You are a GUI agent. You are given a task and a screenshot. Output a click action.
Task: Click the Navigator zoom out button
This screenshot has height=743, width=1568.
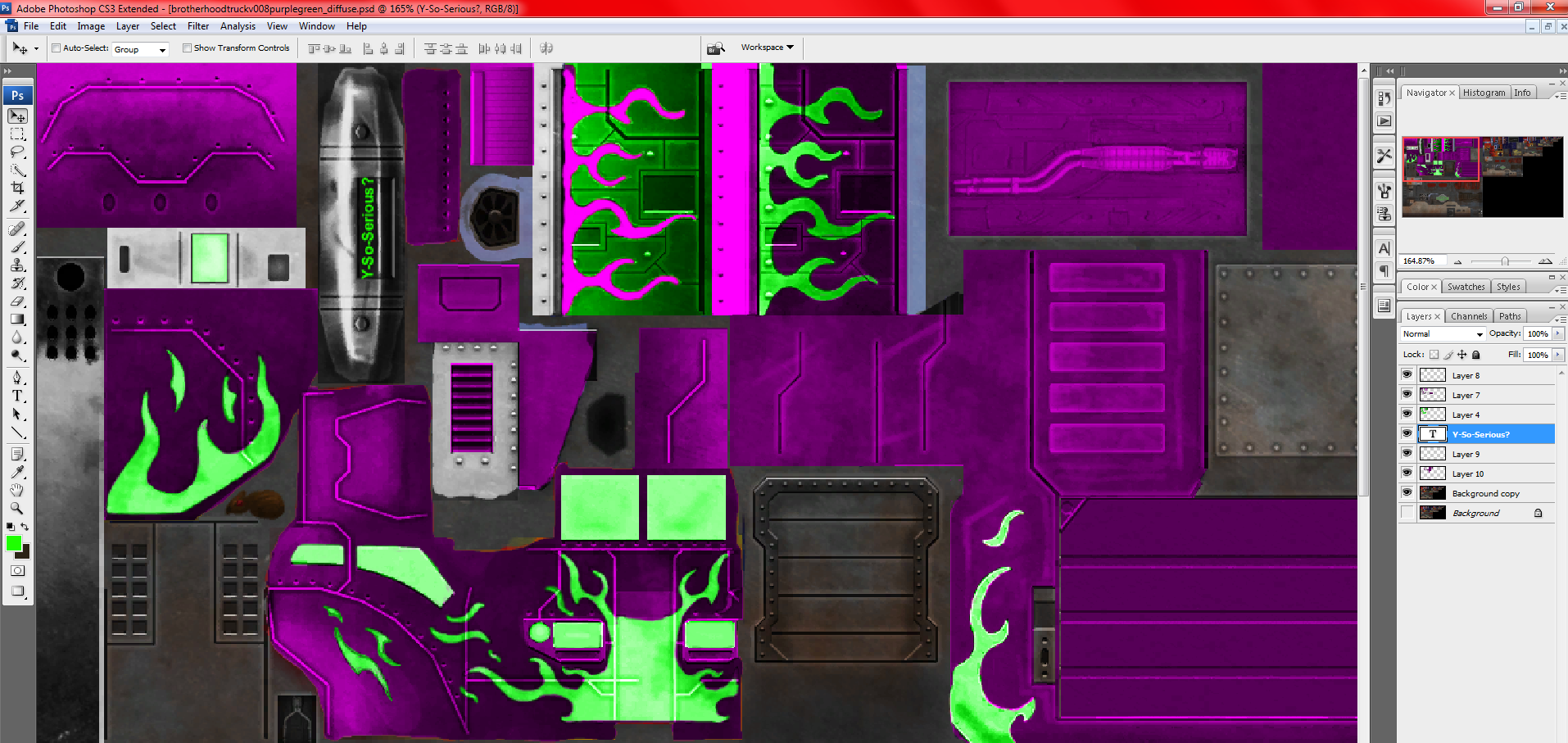pos(1458,261)
